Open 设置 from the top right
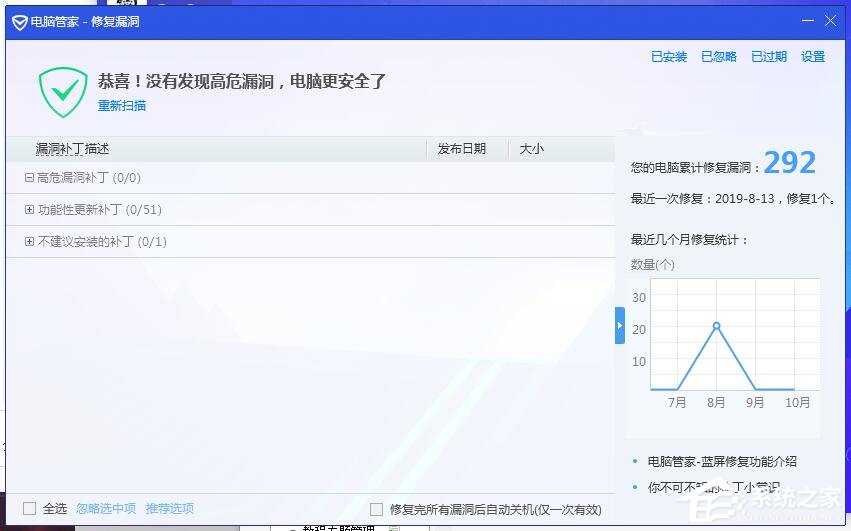 coord(813,56)
